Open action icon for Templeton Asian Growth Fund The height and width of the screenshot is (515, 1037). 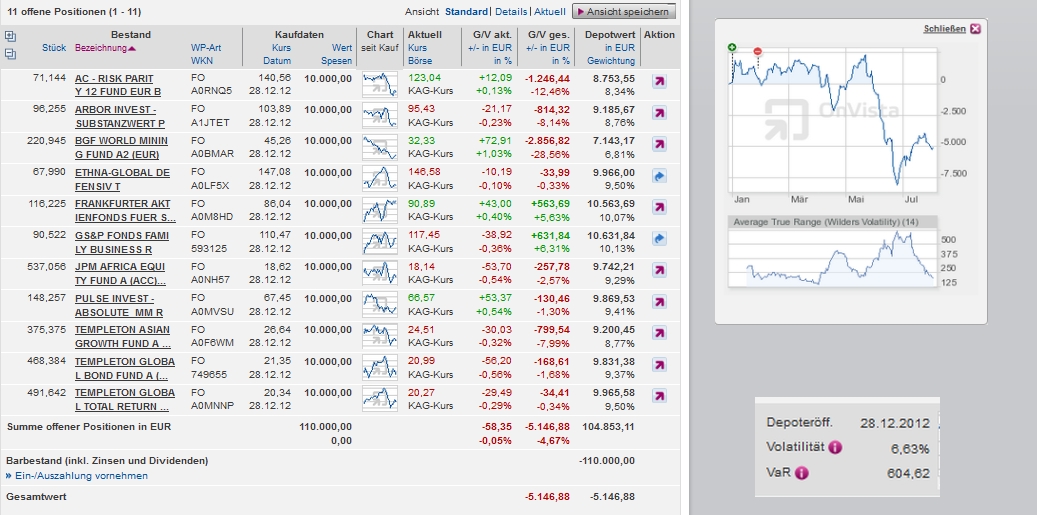659,332
